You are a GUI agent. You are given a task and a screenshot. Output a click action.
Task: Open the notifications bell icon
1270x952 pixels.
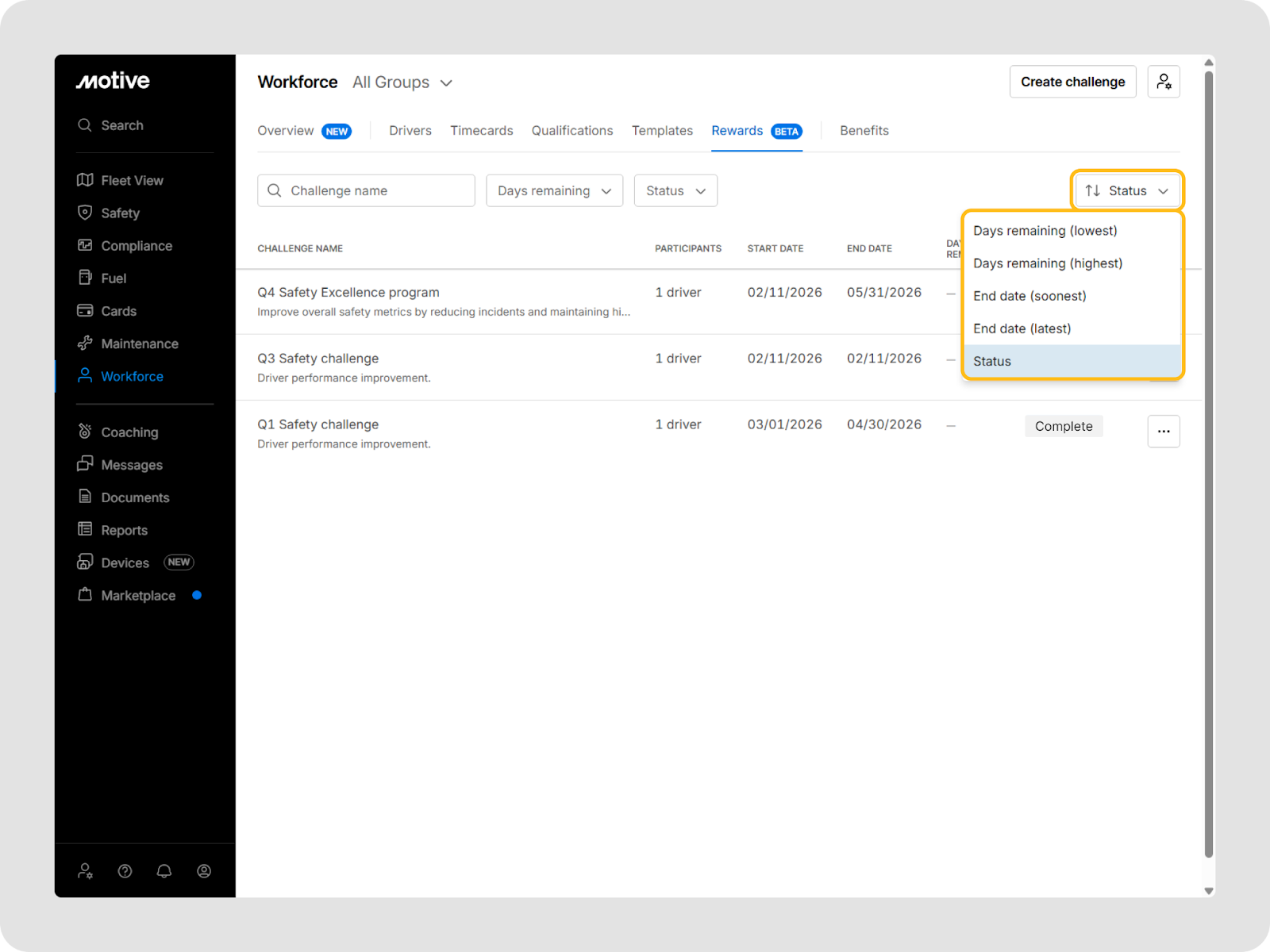click(x=164, y=871)
